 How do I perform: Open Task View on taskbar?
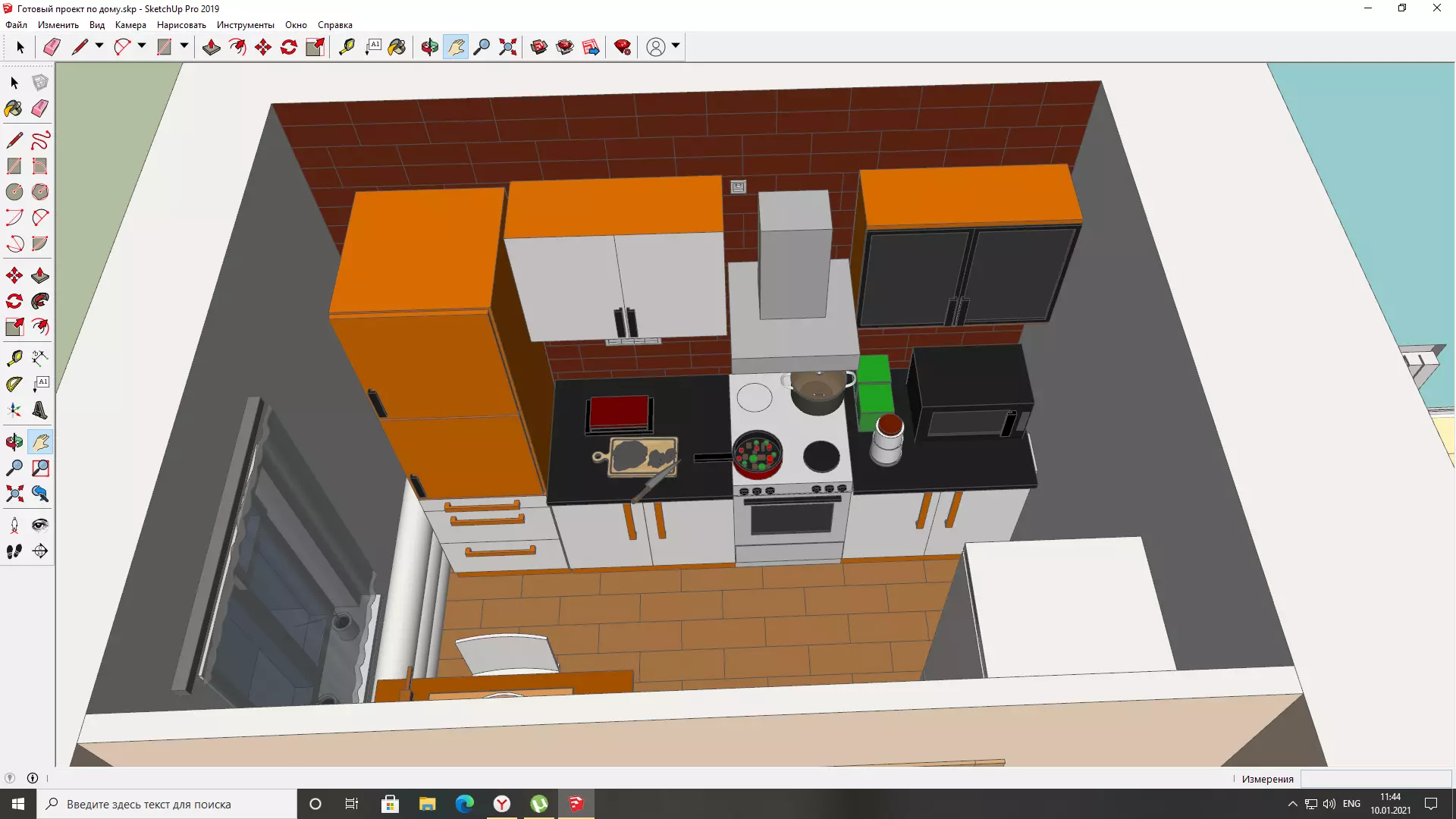pyautogui.click(x=352, y=804)
